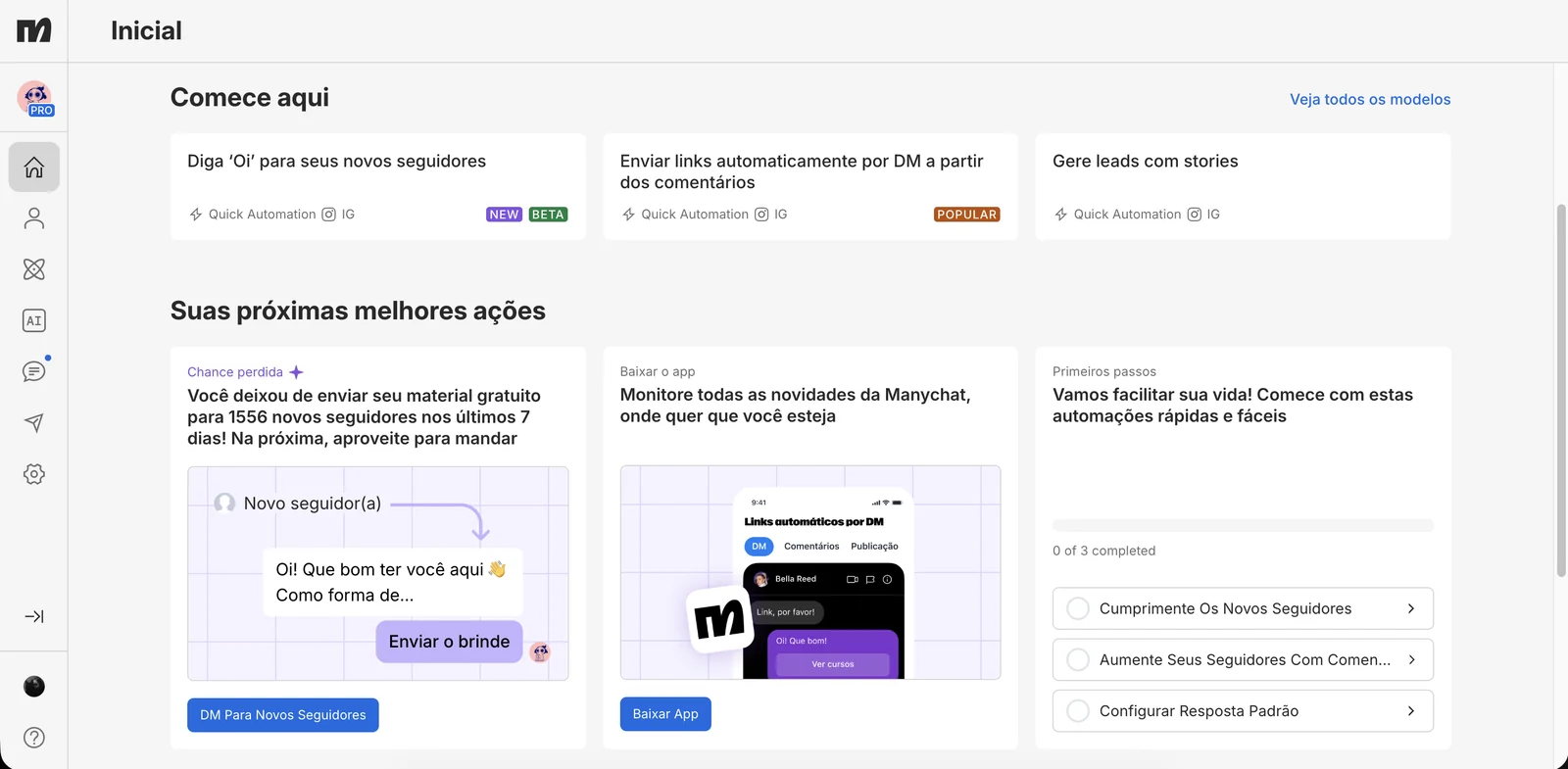1568x769 pixels.
Task: Check the Aumente Seus Seguidores circle
Action: (1078, 660)
